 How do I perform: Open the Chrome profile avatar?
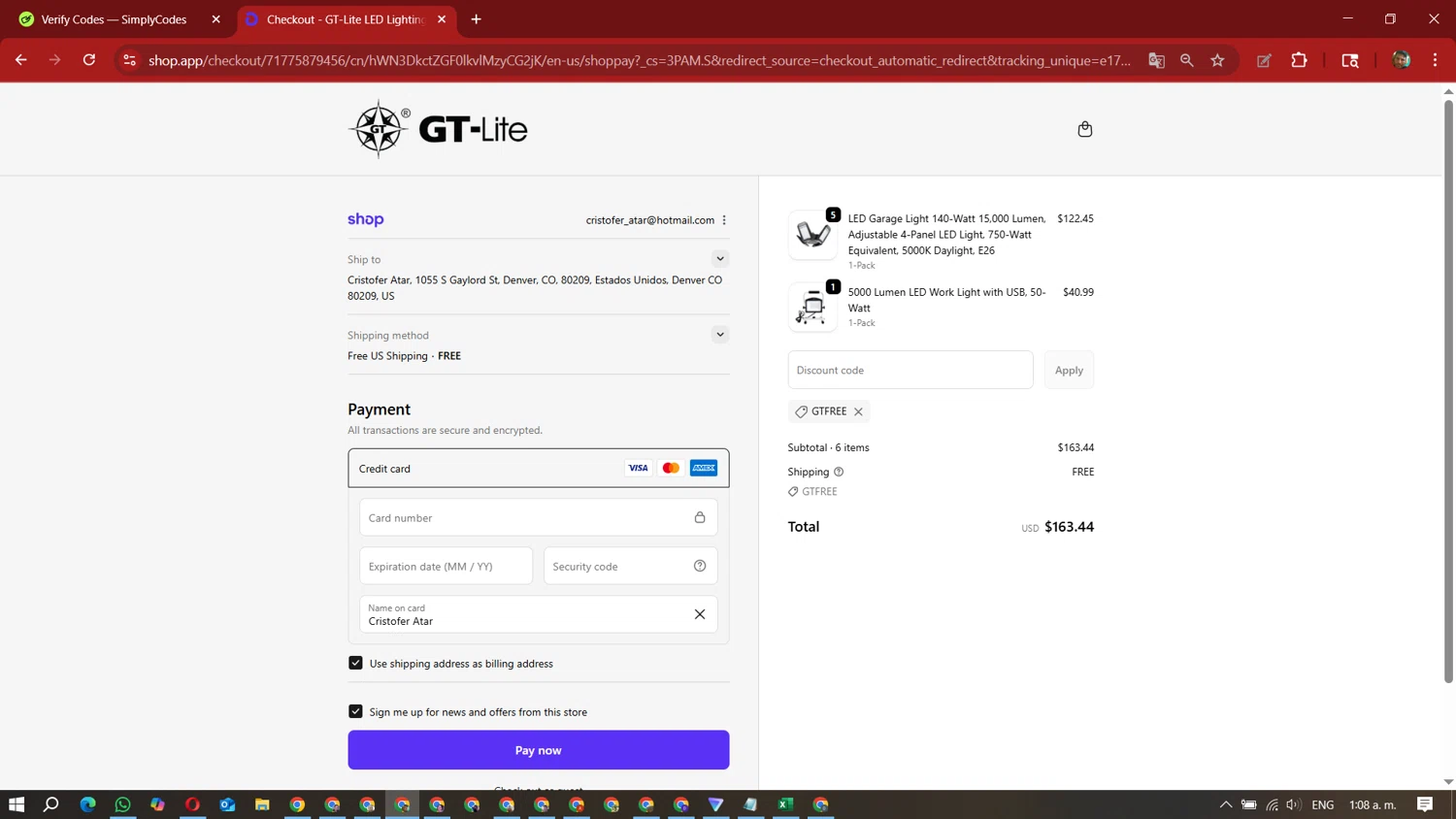1401,60
